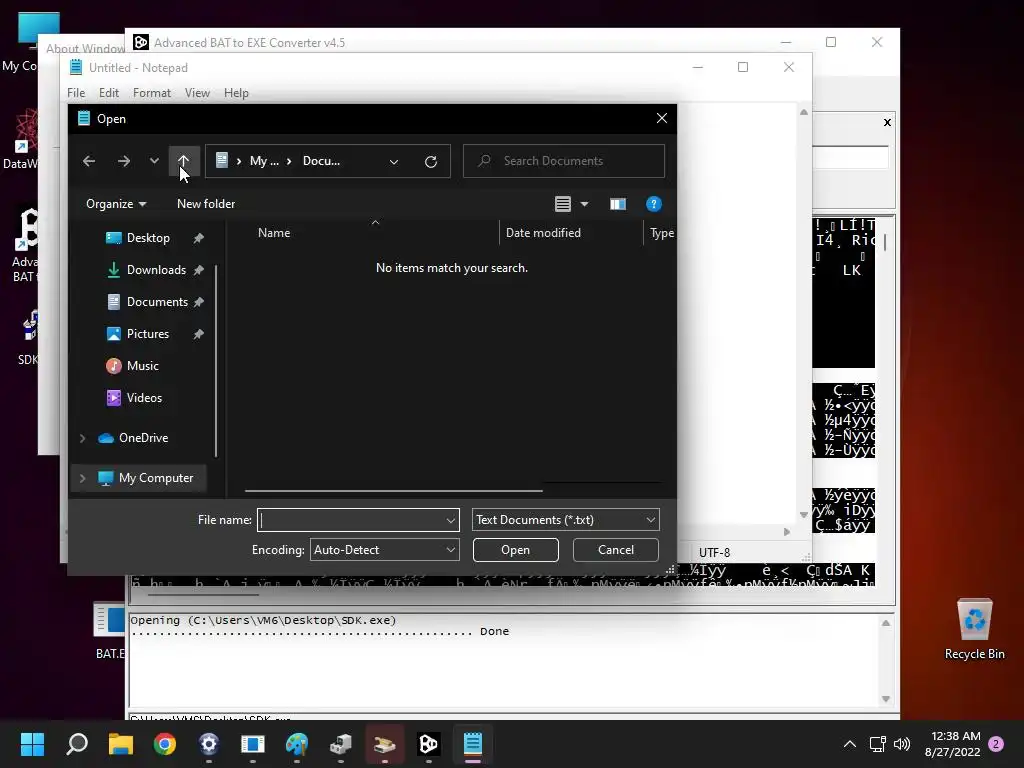Open network status tray icon
This screenshot has height=768, width=1024.
click(x=877, y=744)
